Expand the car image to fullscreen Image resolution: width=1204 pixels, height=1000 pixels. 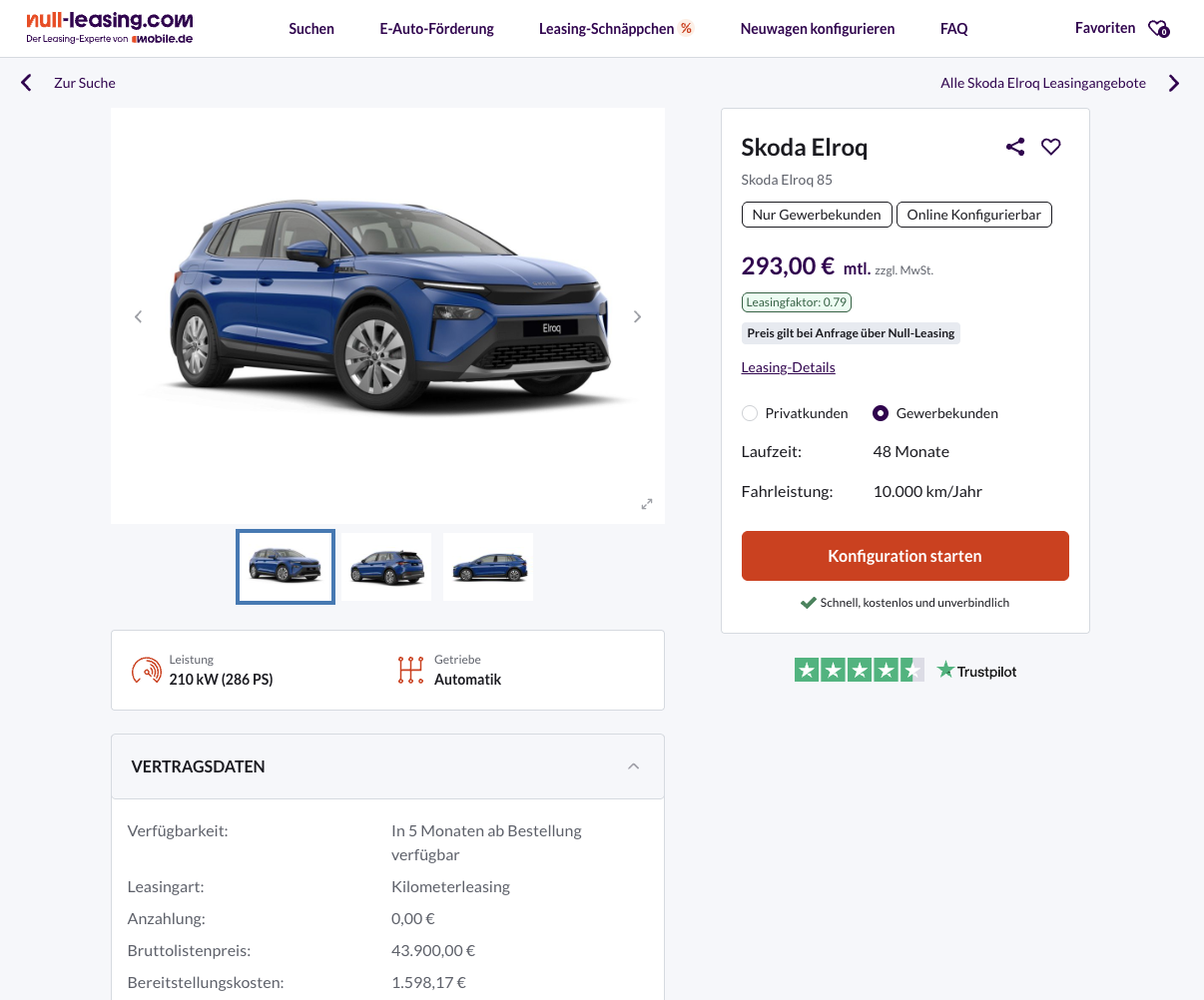pyautogui.click(x=647, y=504)
